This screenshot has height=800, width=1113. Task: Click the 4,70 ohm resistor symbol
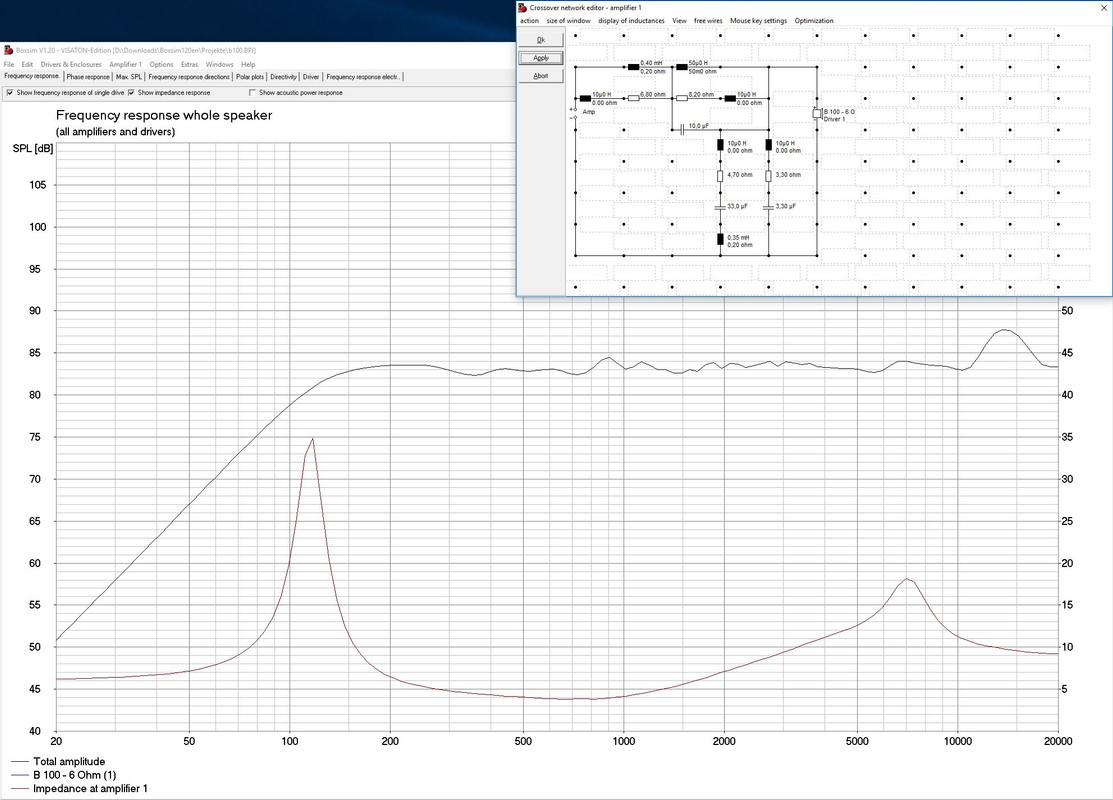(720, 176)
